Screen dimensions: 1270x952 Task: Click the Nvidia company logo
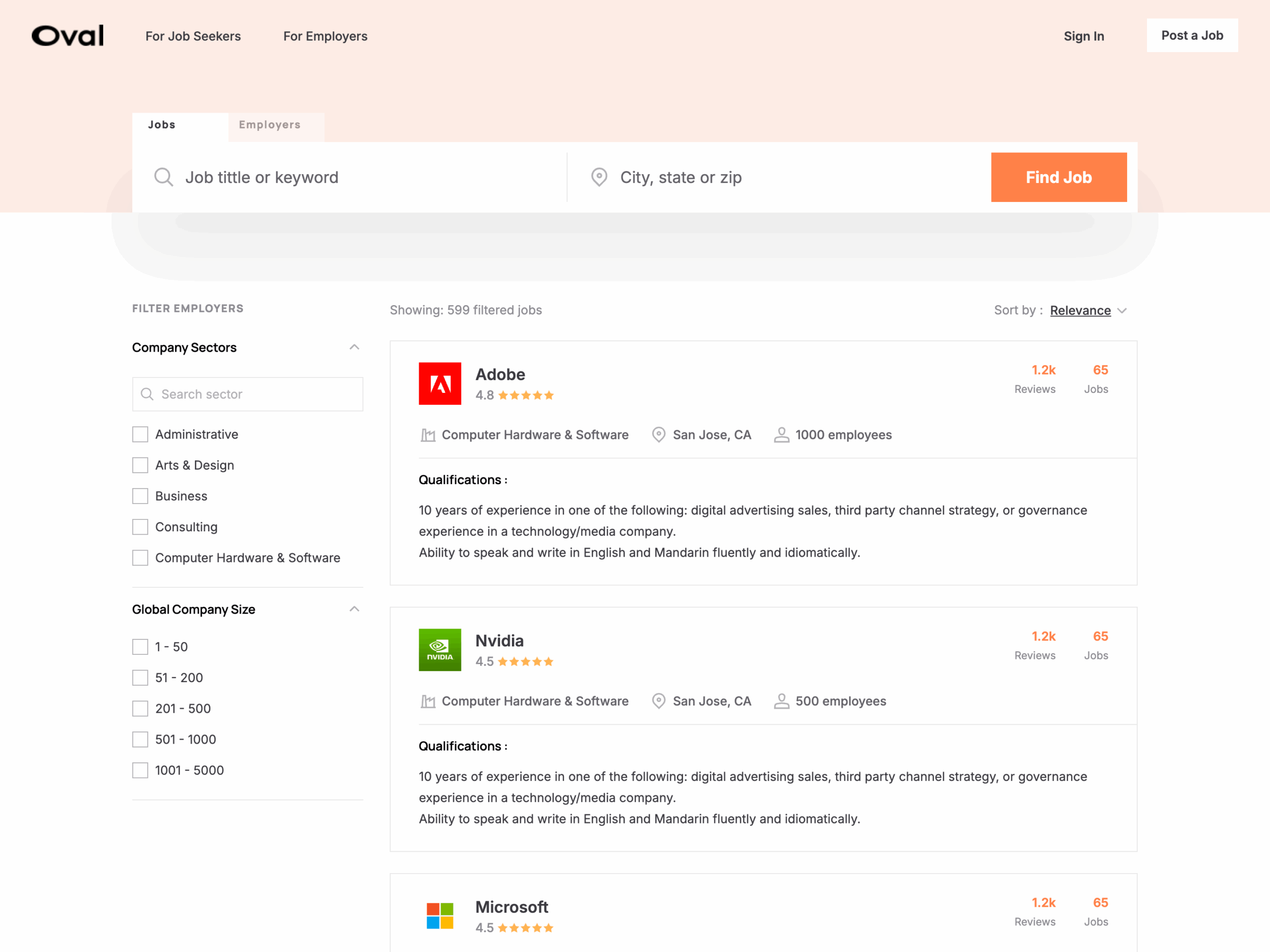(x=440, y=650)
